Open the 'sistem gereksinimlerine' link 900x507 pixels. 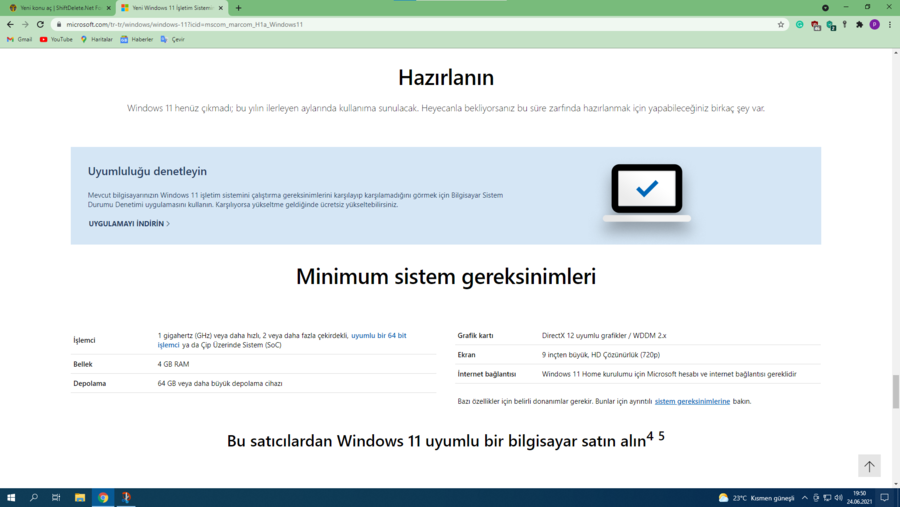(692, 401)
